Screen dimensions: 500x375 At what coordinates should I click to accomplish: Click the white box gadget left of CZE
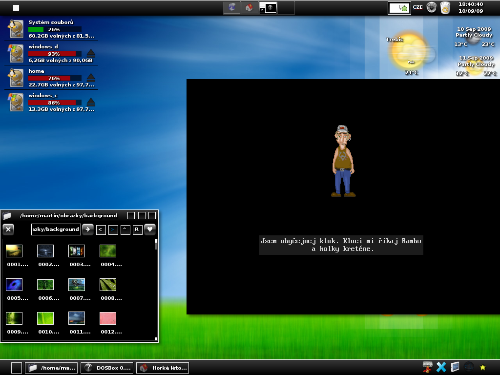coord(399,8)
